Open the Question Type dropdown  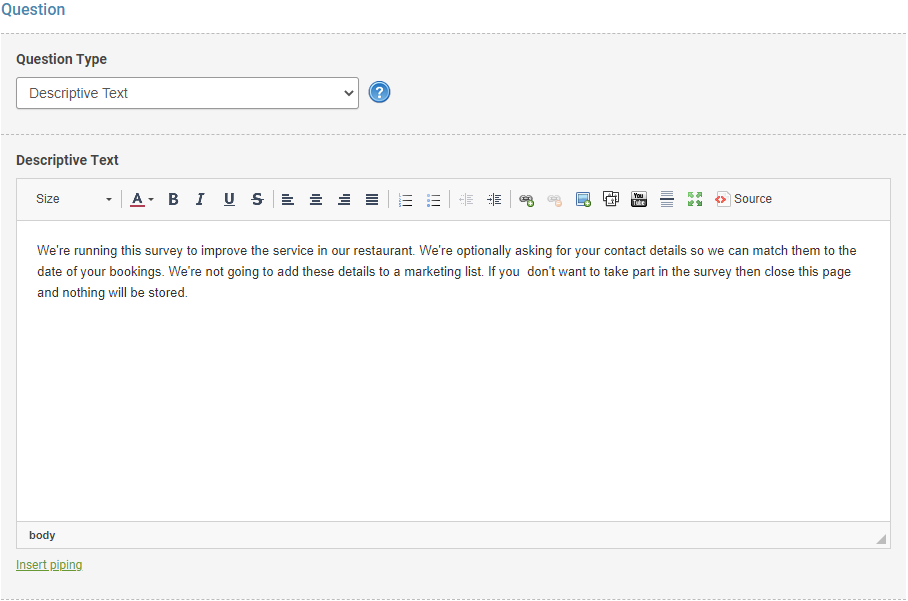[187, 93]
